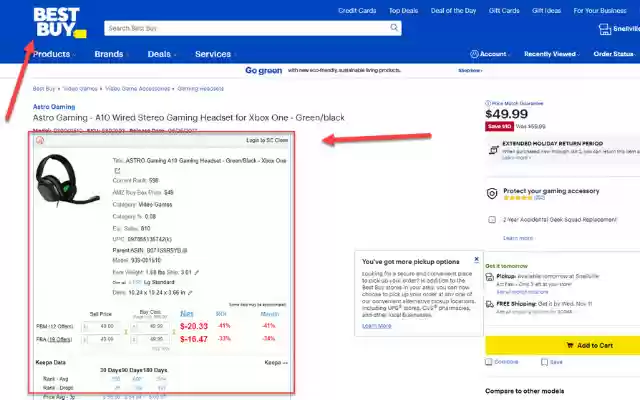Open Gift Ideas in top menu
This screenshot has height=400, width=640.
coord(547,11)
